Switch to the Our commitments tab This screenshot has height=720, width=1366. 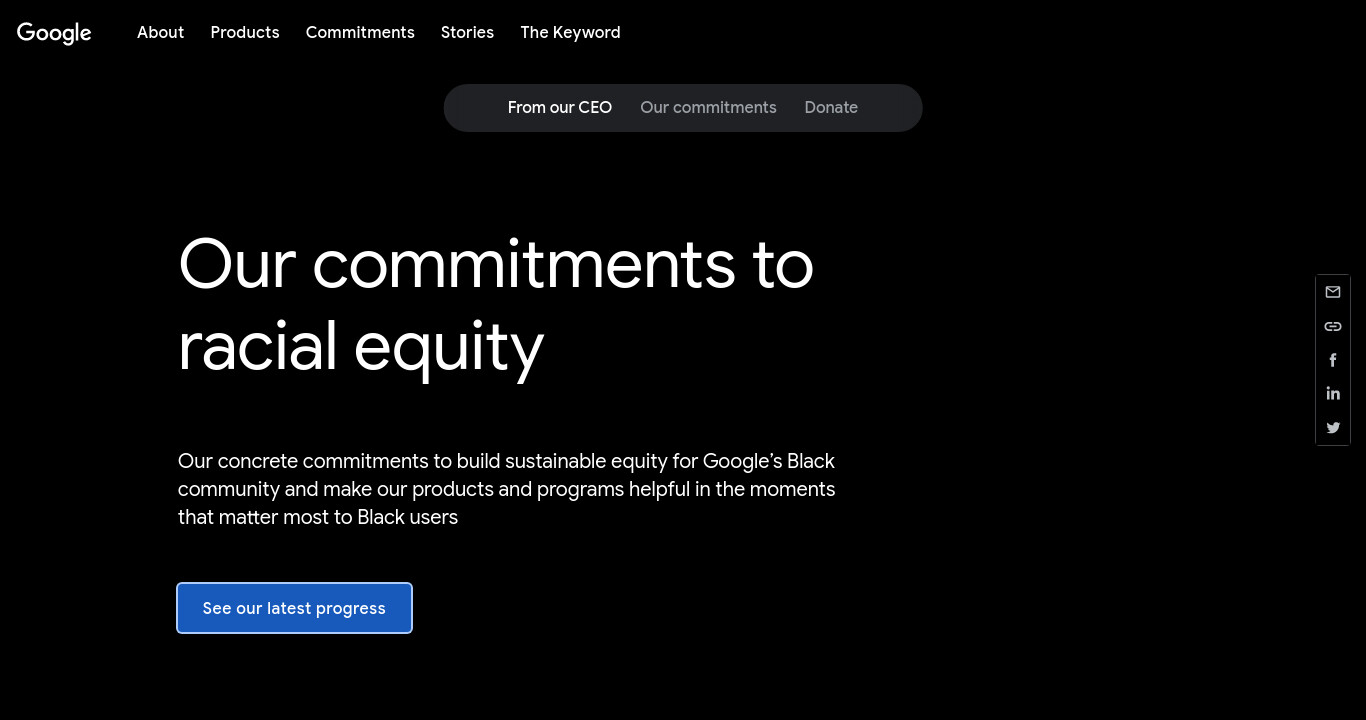(x=708, y=107)
